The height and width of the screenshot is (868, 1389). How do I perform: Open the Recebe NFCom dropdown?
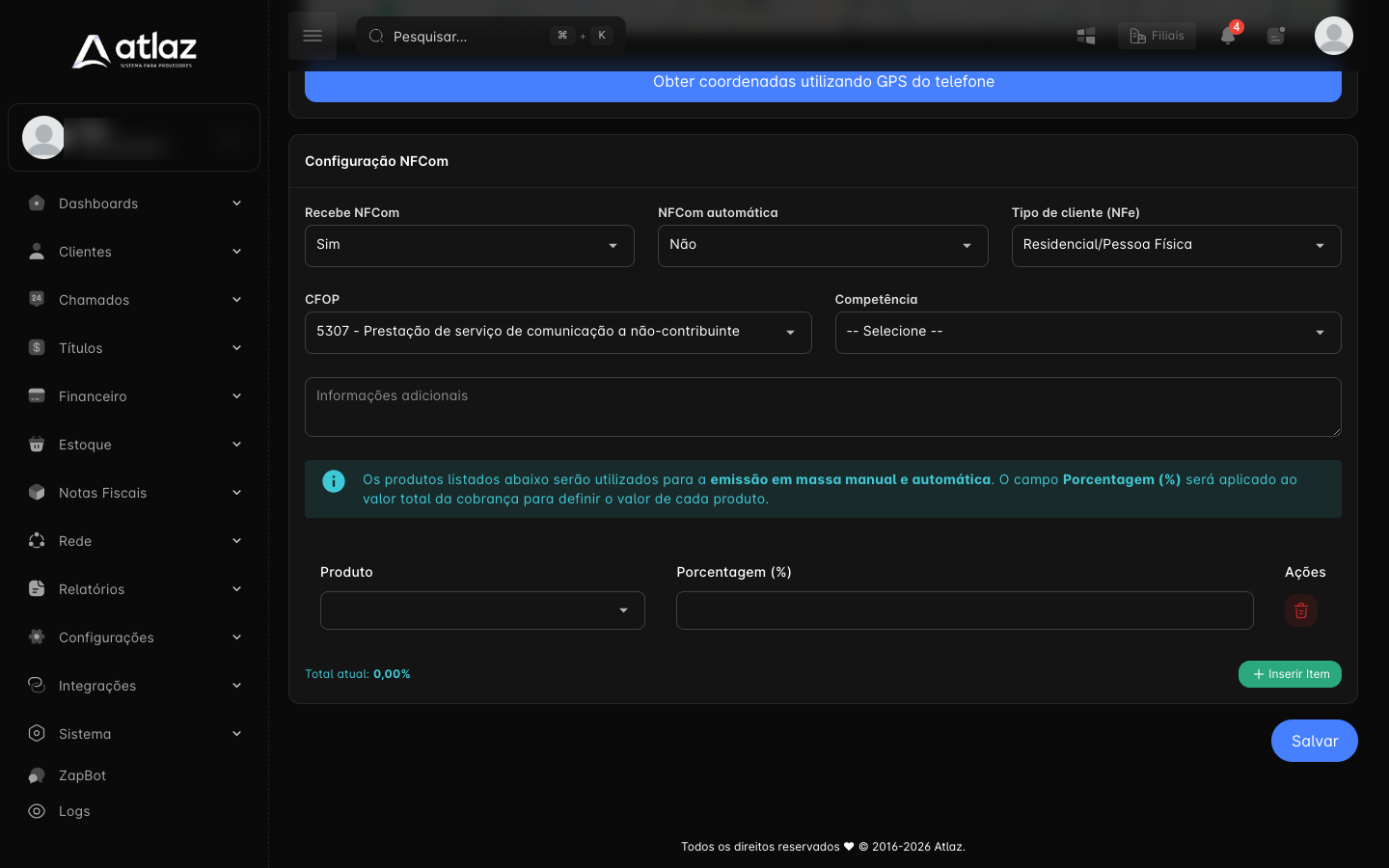coord(470,246)
